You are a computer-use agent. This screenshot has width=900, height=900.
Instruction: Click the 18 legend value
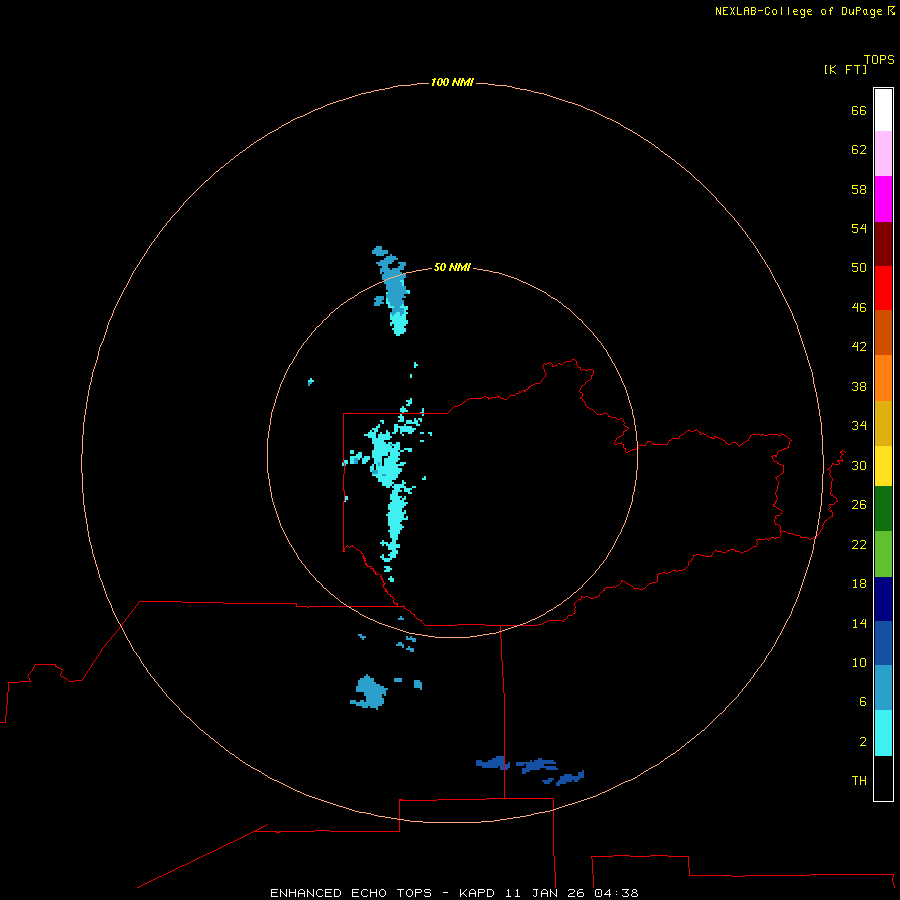pyautogui.click(x=859, y=584)
